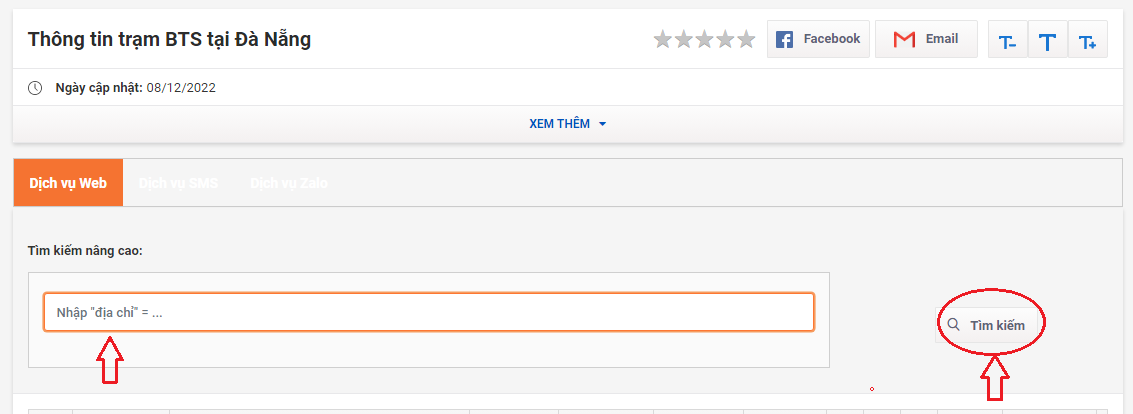Viewport: 1133px width, 414px height.
Task: Expand the XEM THÊM section
Action: pyautogui.click(x=567, y=124)
